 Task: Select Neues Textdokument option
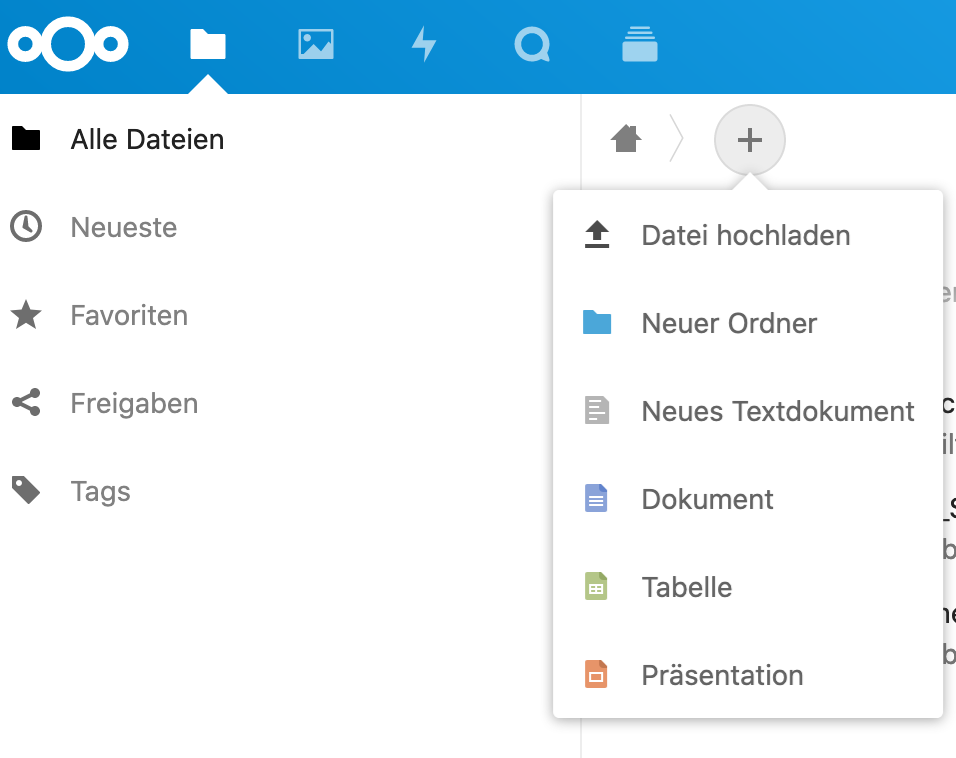point(777,411)
